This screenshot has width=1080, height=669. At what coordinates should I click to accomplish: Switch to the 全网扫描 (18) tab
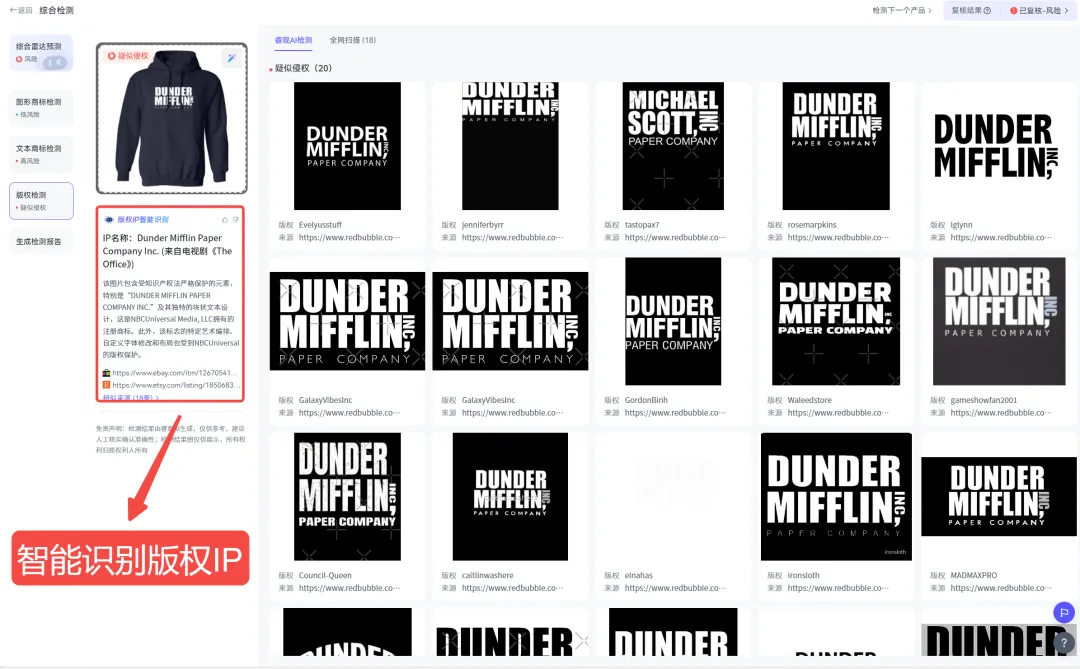[x=353, y=40]
